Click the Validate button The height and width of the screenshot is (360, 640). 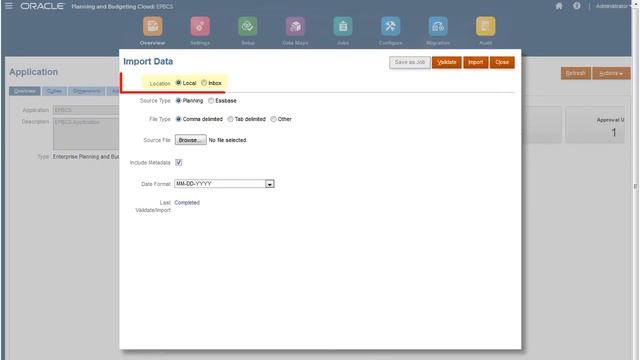(x=447, y=62)
